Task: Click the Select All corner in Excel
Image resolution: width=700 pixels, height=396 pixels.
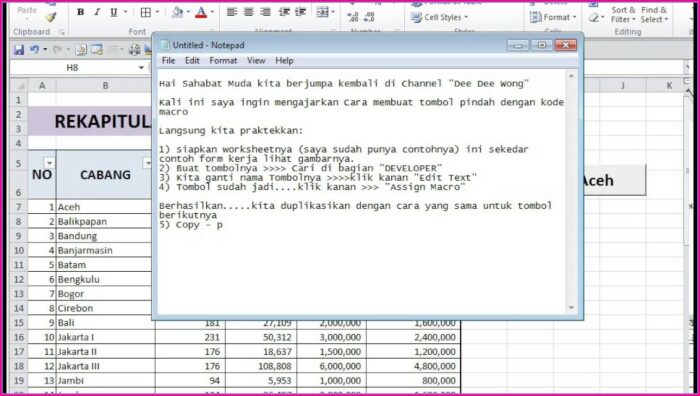Action: click(19, 85)
